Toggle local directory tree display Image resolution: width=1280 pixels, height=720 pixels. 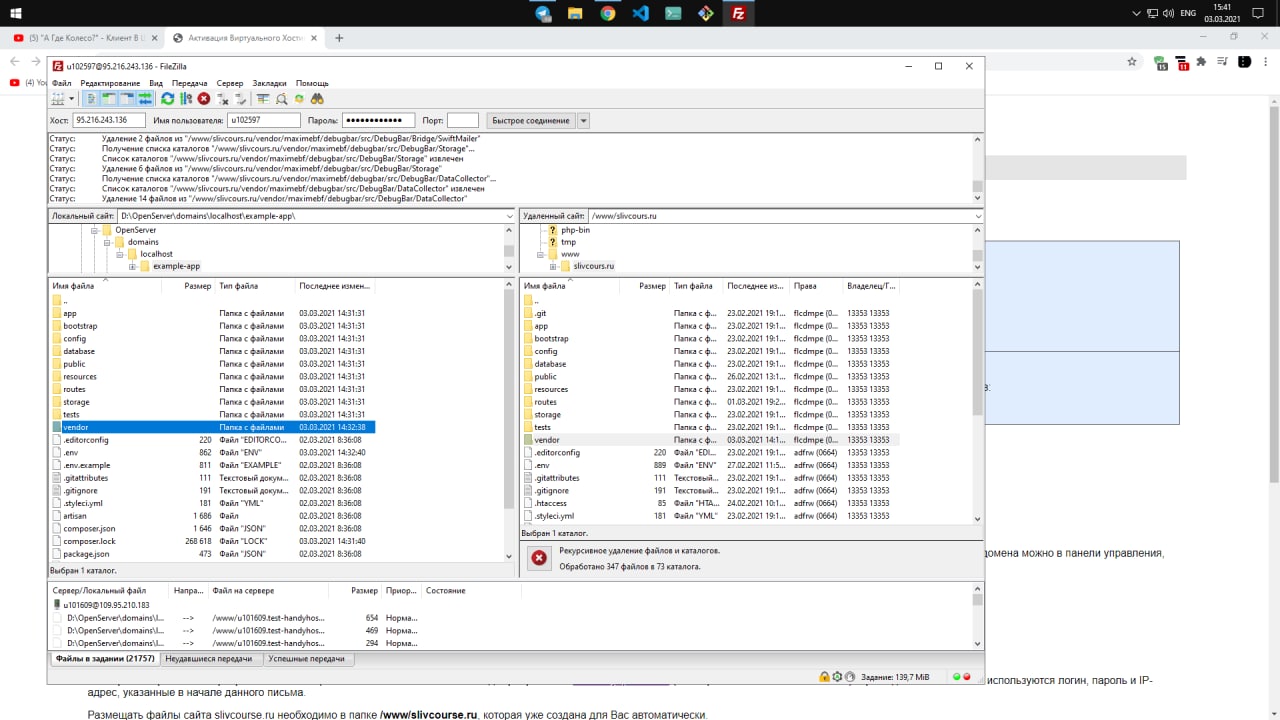coord(109,99)
